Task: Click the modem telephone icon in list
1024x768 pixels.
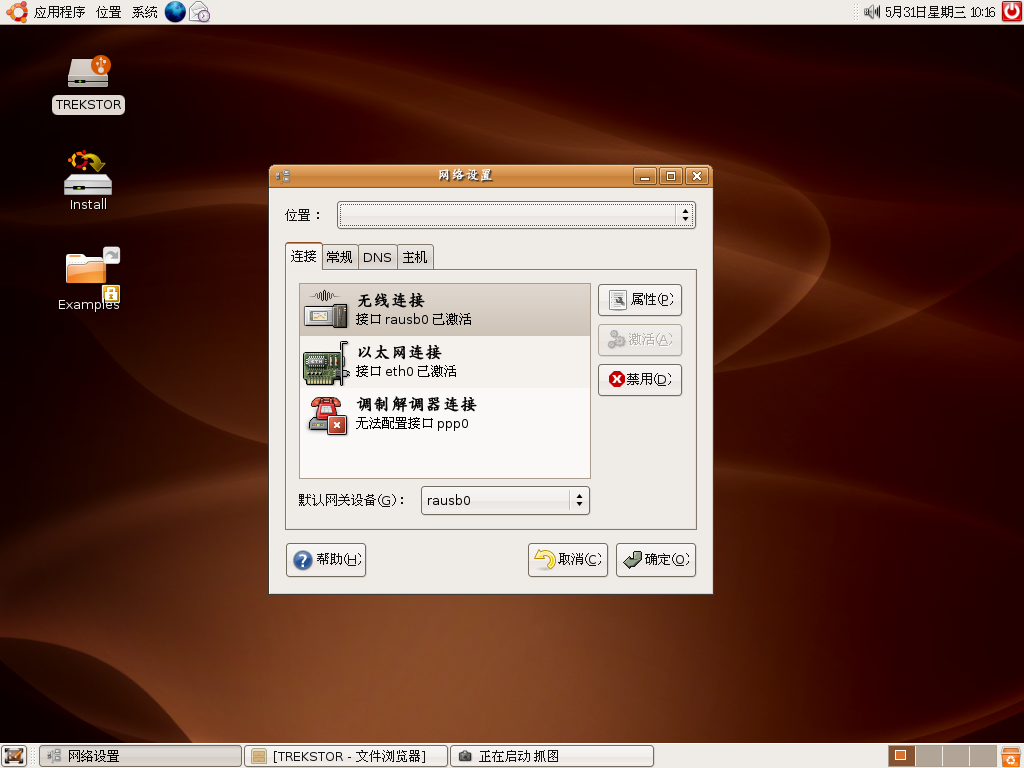Action: (x=327, y=415)
